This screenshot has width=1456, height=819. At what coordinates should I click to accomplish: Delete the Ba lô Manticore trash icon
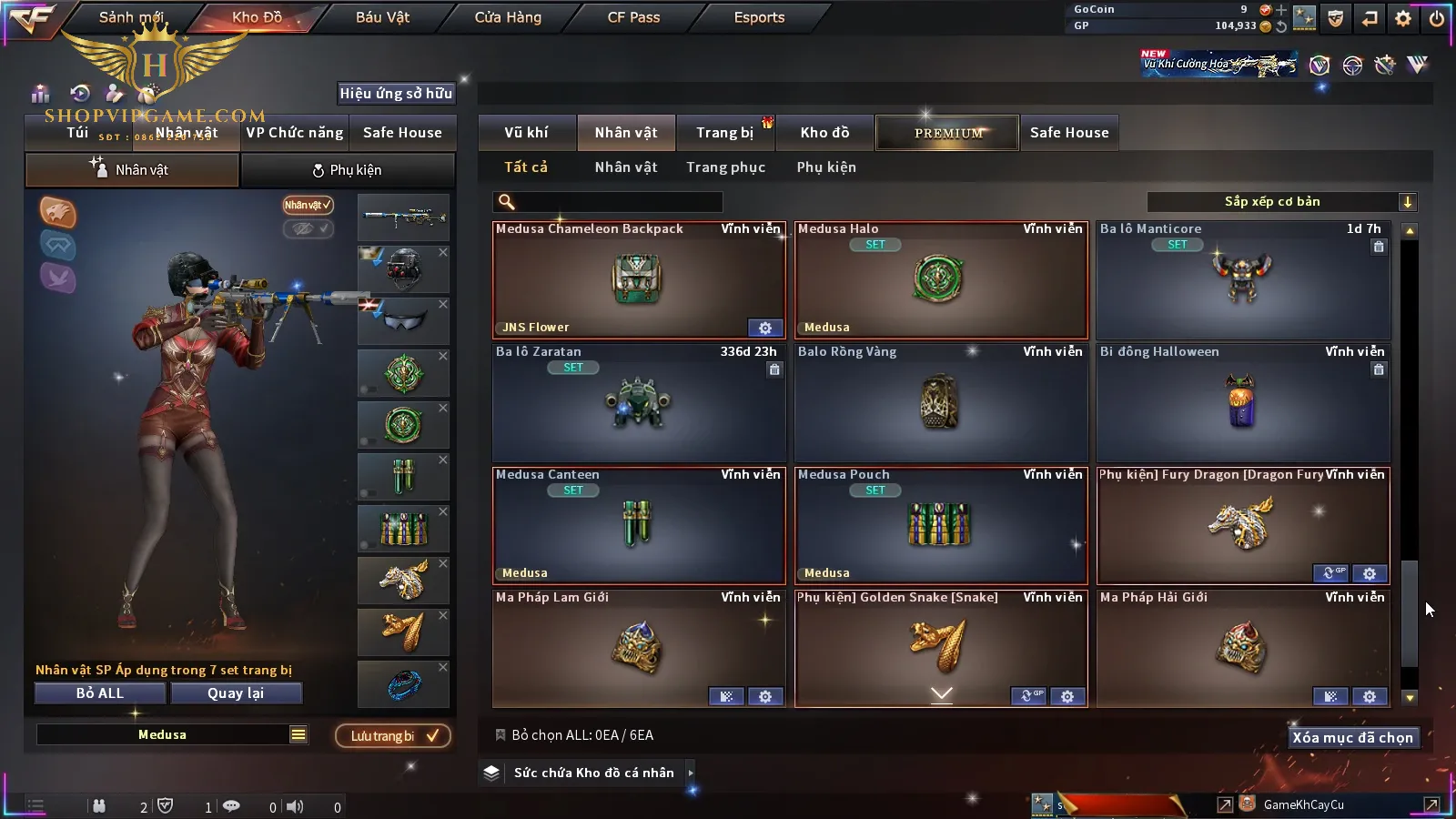coord(1379,247)
